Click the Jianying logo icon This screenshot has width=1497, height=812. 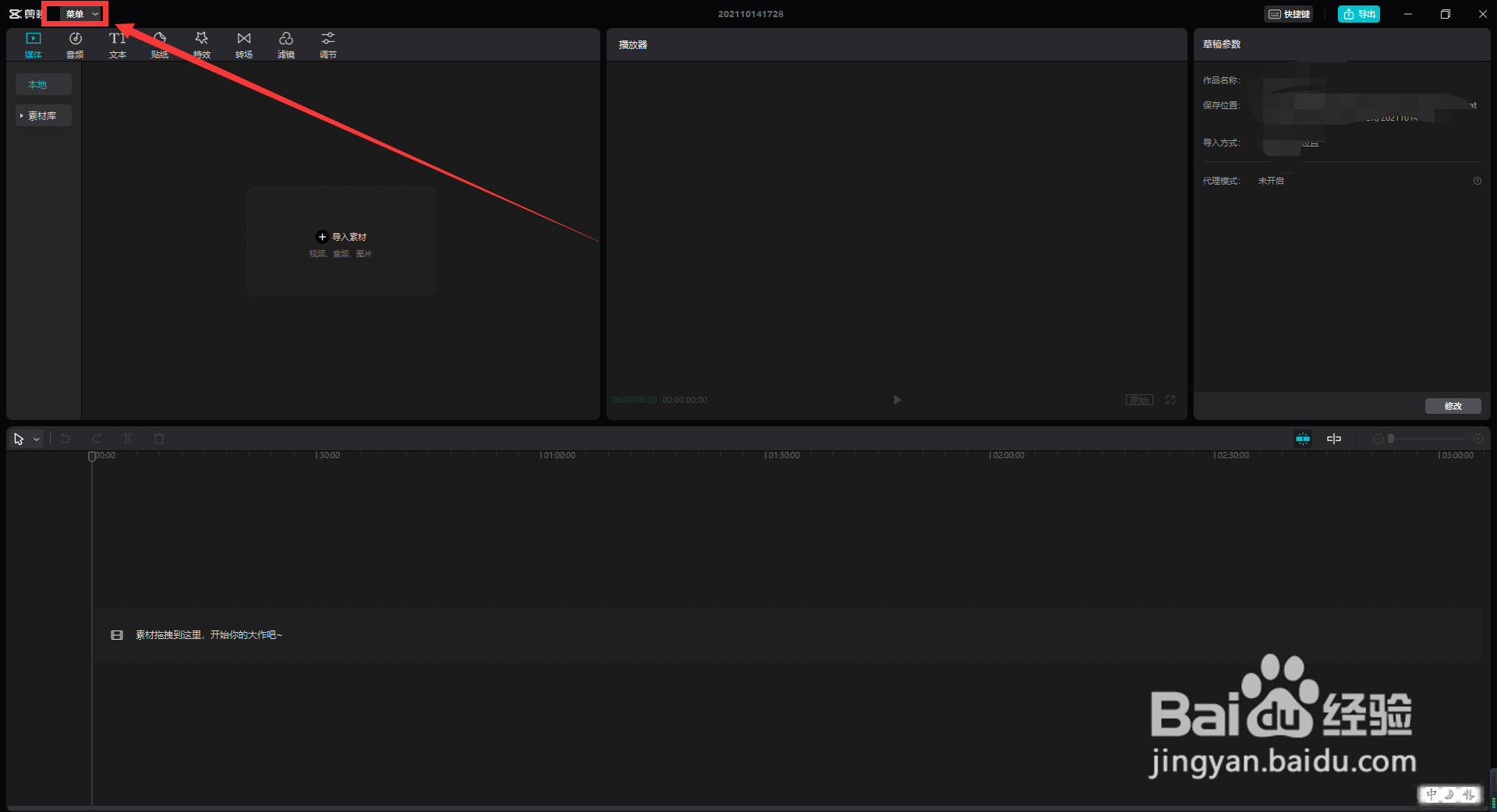(x=16, y=14)
